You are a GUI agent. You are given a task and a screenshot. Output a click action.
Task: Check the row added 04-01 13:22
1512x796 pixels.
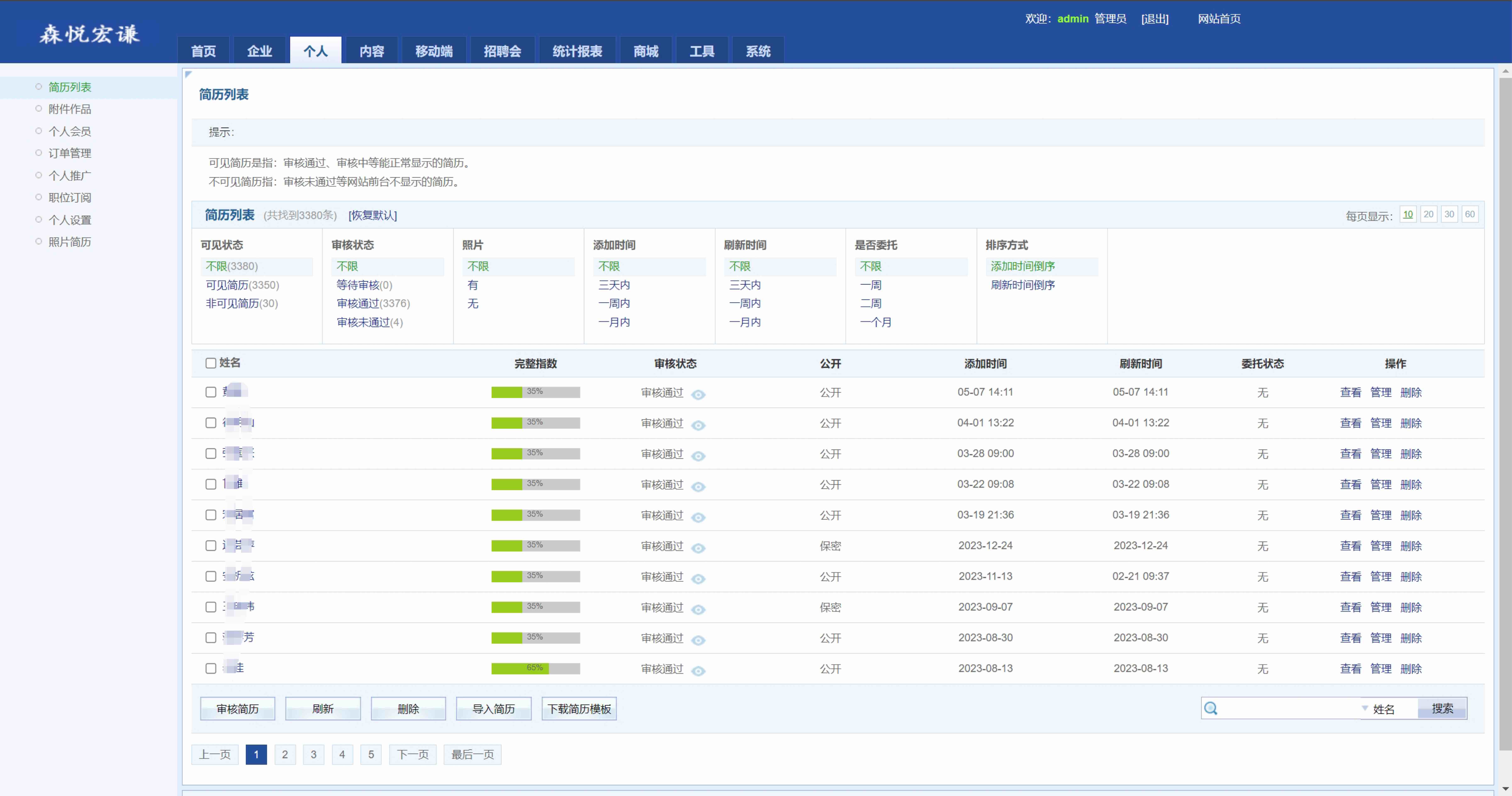coord(211,423)
